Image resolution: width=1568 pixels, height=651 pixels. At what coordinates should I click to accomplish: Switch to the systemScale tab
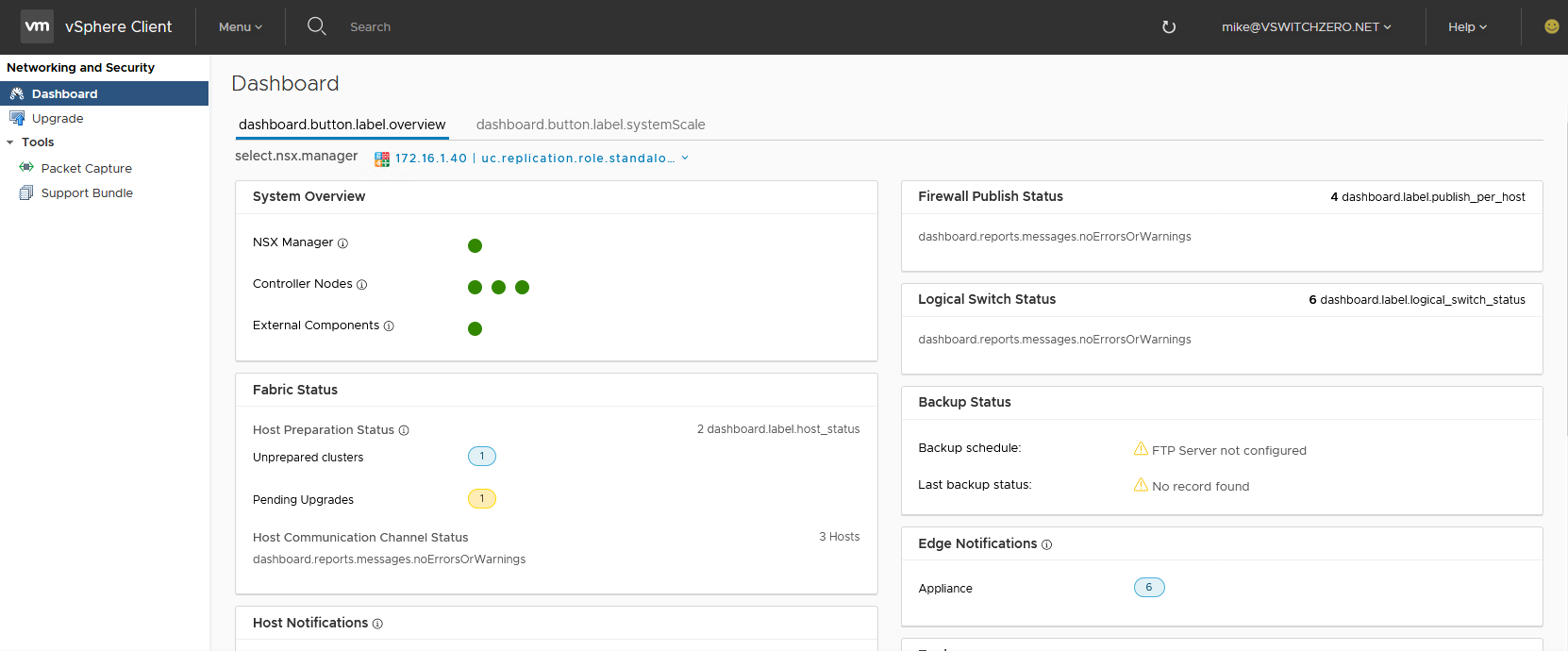coord(591,125)
